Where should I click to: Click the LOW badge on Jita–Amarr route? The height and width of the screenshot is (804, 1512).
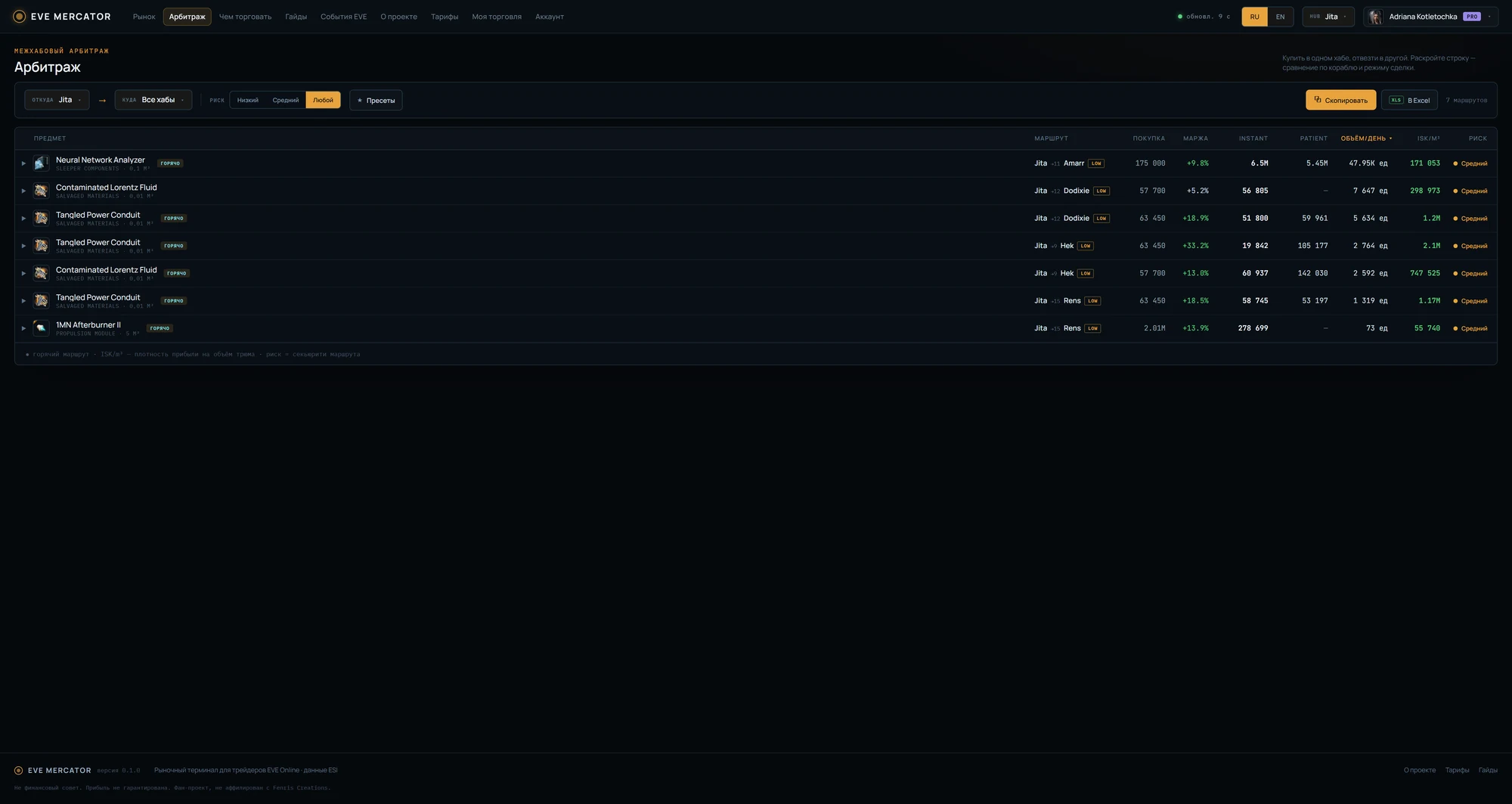coord(1096,163)
